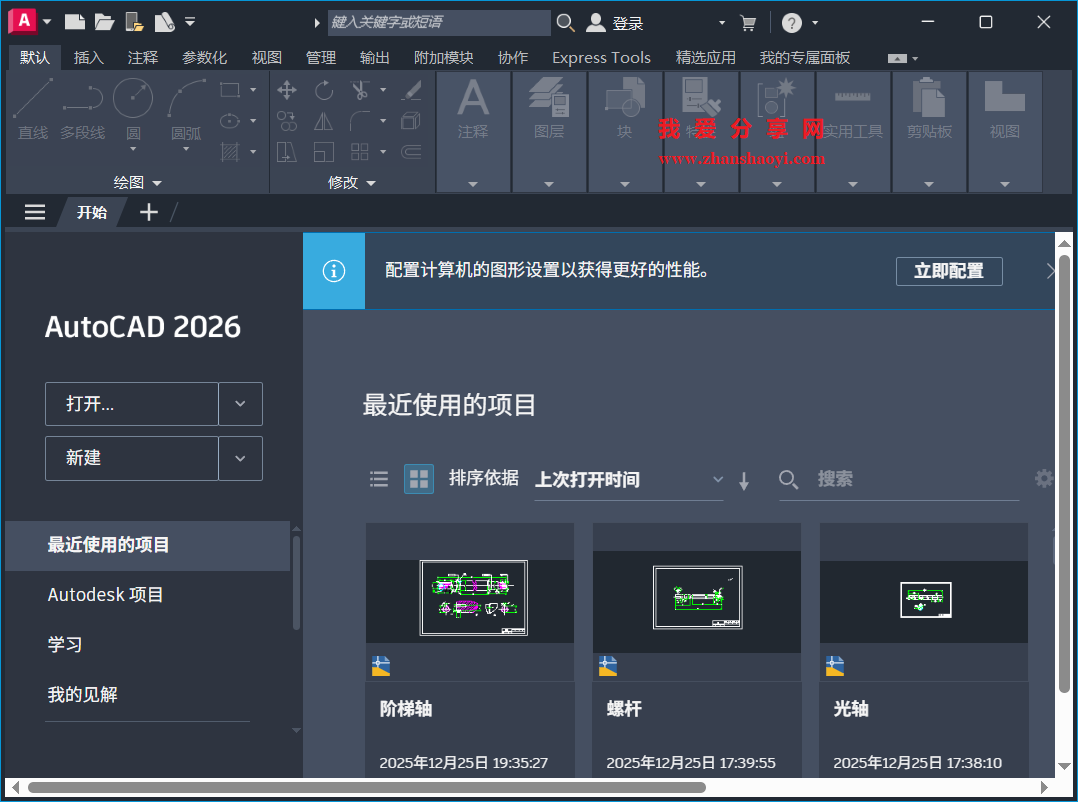Switch to the 插入 ribbon tab
Viewport: 1078px width, 802px height.
pos(88,57)
